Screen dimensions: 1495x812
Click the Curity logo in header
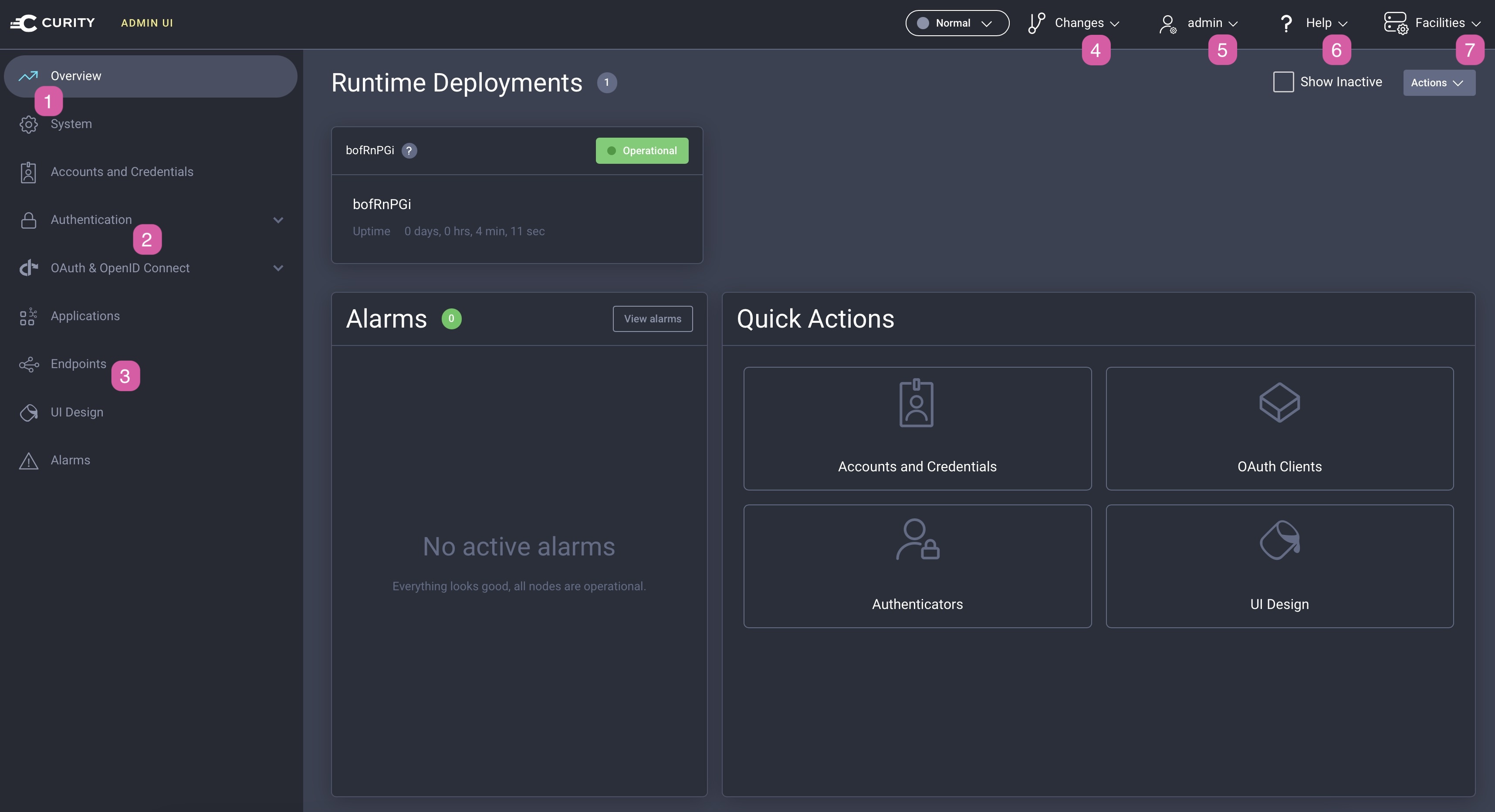53,23
